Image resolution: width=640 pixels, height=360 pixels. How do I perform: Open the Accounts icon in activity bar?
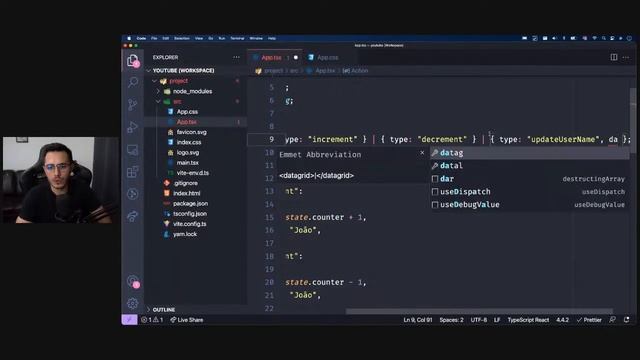pyautogui.click(x=133, y=282)
